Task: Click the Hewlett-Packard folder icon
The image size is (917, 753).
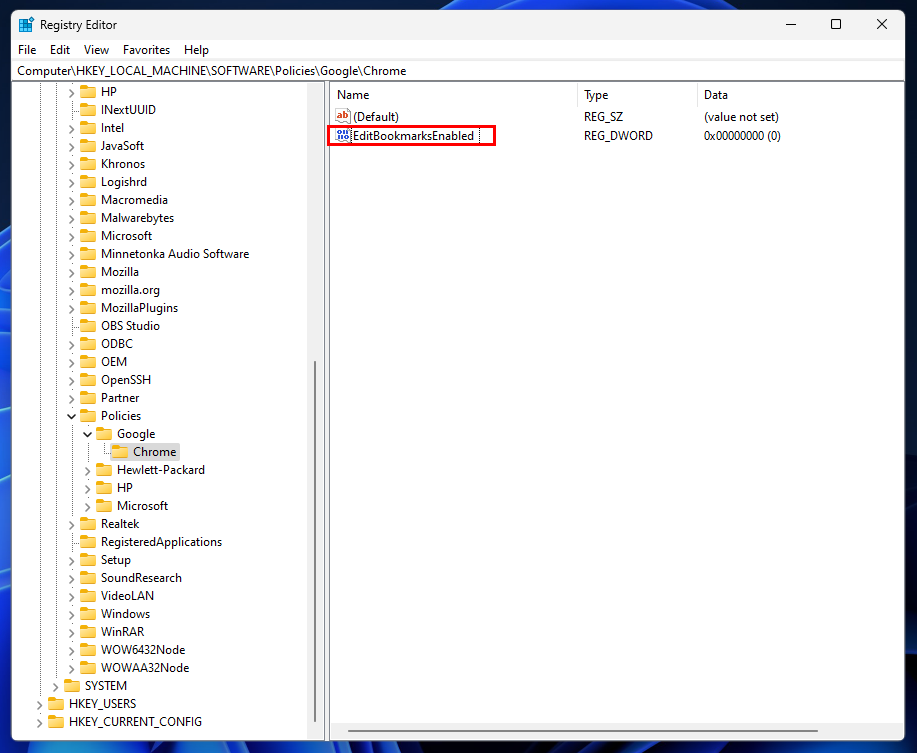Action: click(104, 469)
